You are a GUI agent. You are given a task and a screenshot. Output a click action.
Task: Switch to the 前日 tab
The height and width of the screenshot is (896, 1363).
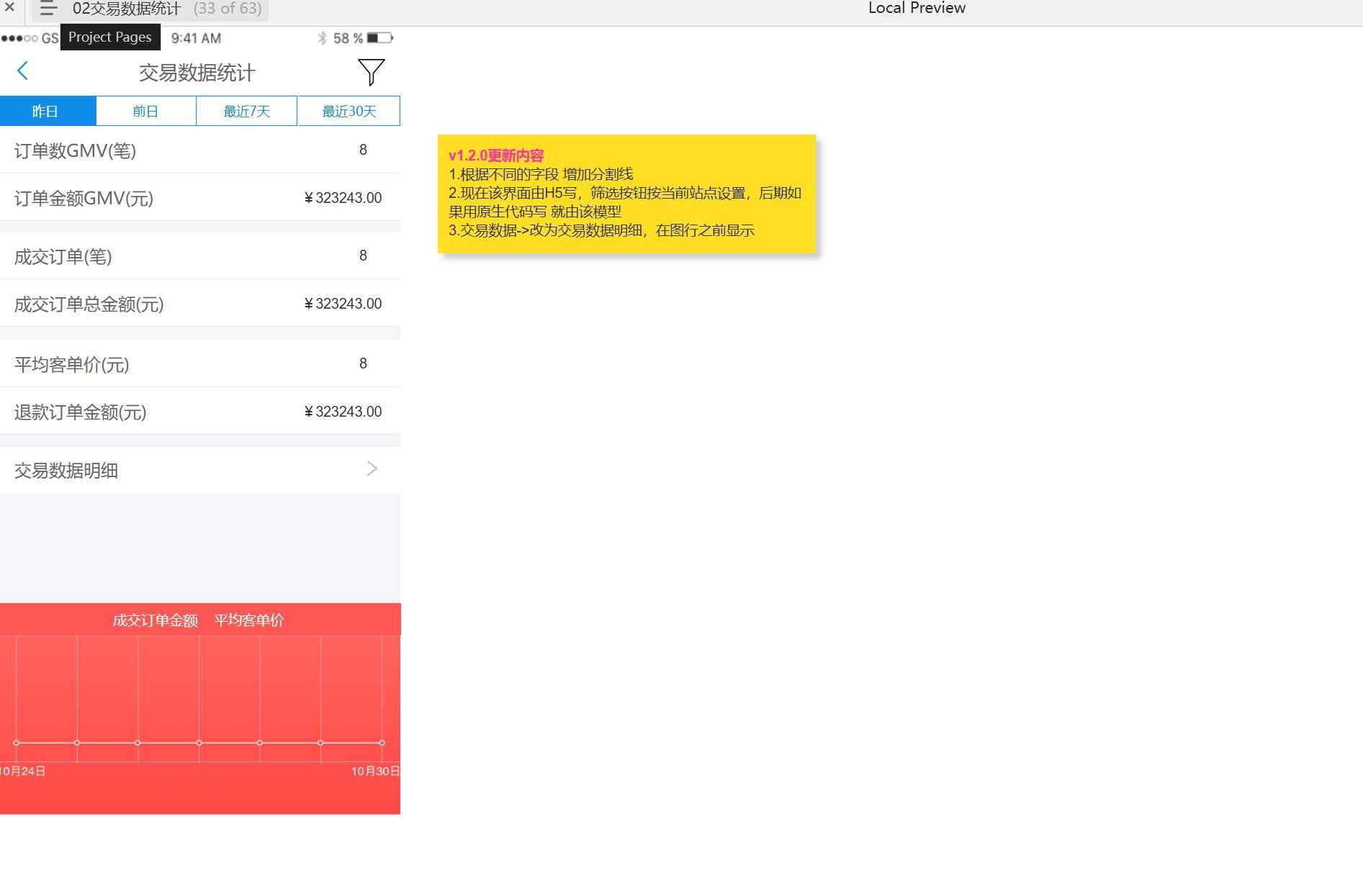146,111
